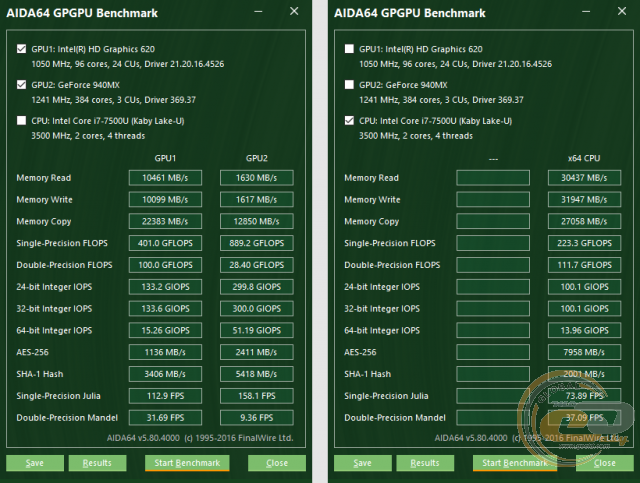Select the 12850 MB/s Memory Copy value

pos(257,221)
